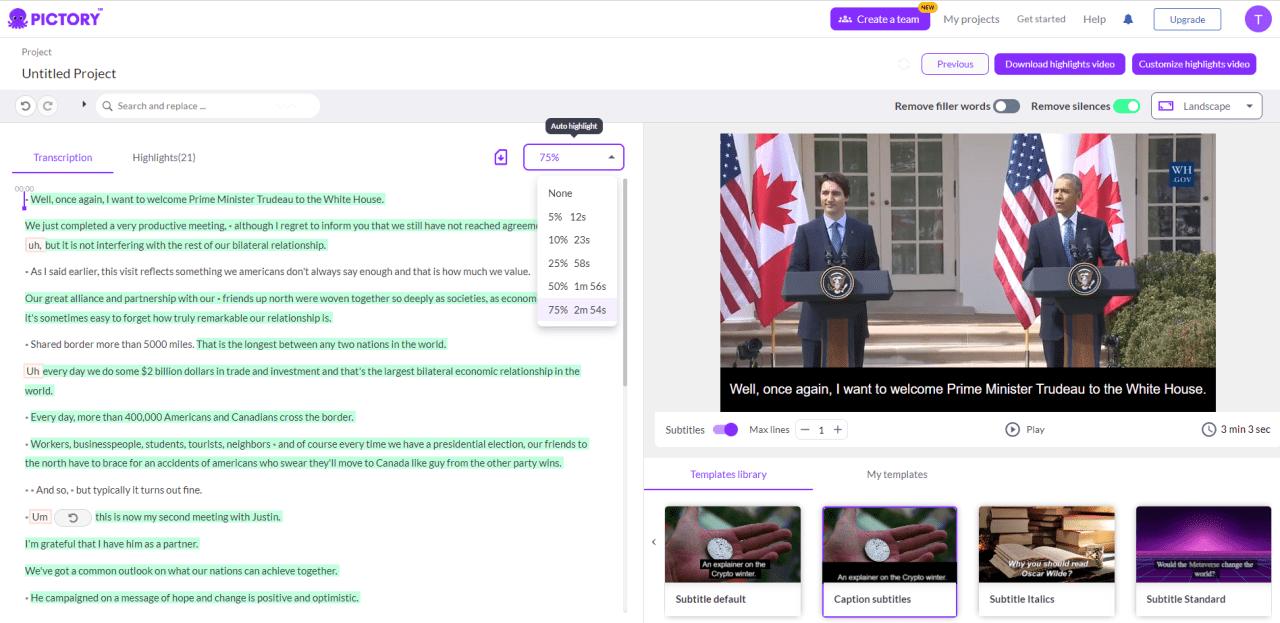The image size is (1280, 623).
Task: Select the Subtitle default template
Action: [x=733, y=561]
